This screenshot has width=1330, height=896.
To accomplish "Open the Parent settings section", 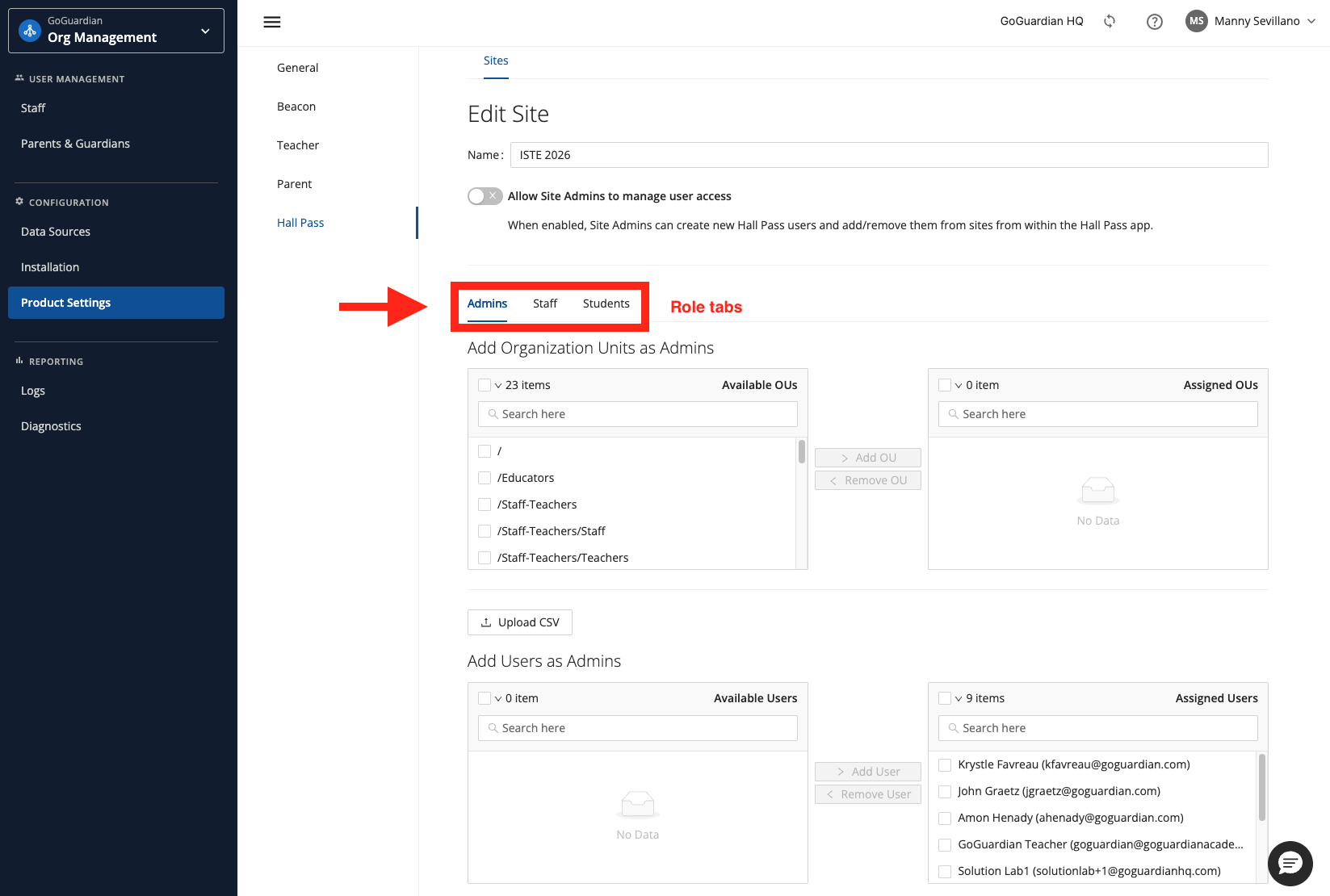I will coord(294,184).
